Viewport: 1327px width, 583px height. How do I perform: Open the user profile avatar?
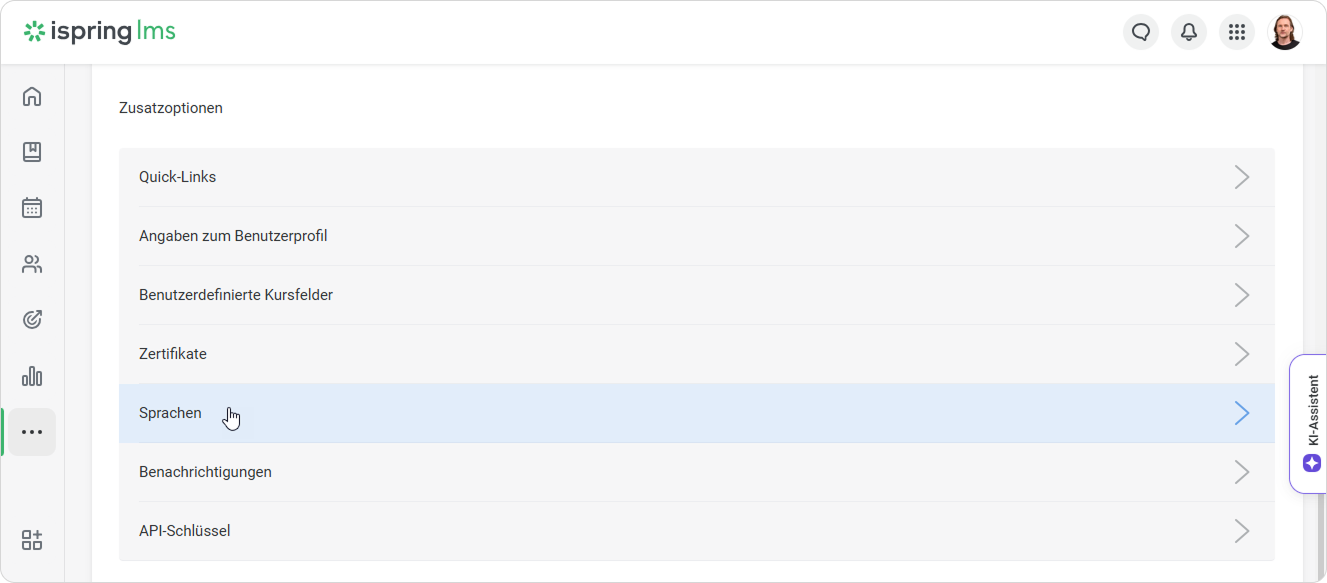pos(1285,32)
